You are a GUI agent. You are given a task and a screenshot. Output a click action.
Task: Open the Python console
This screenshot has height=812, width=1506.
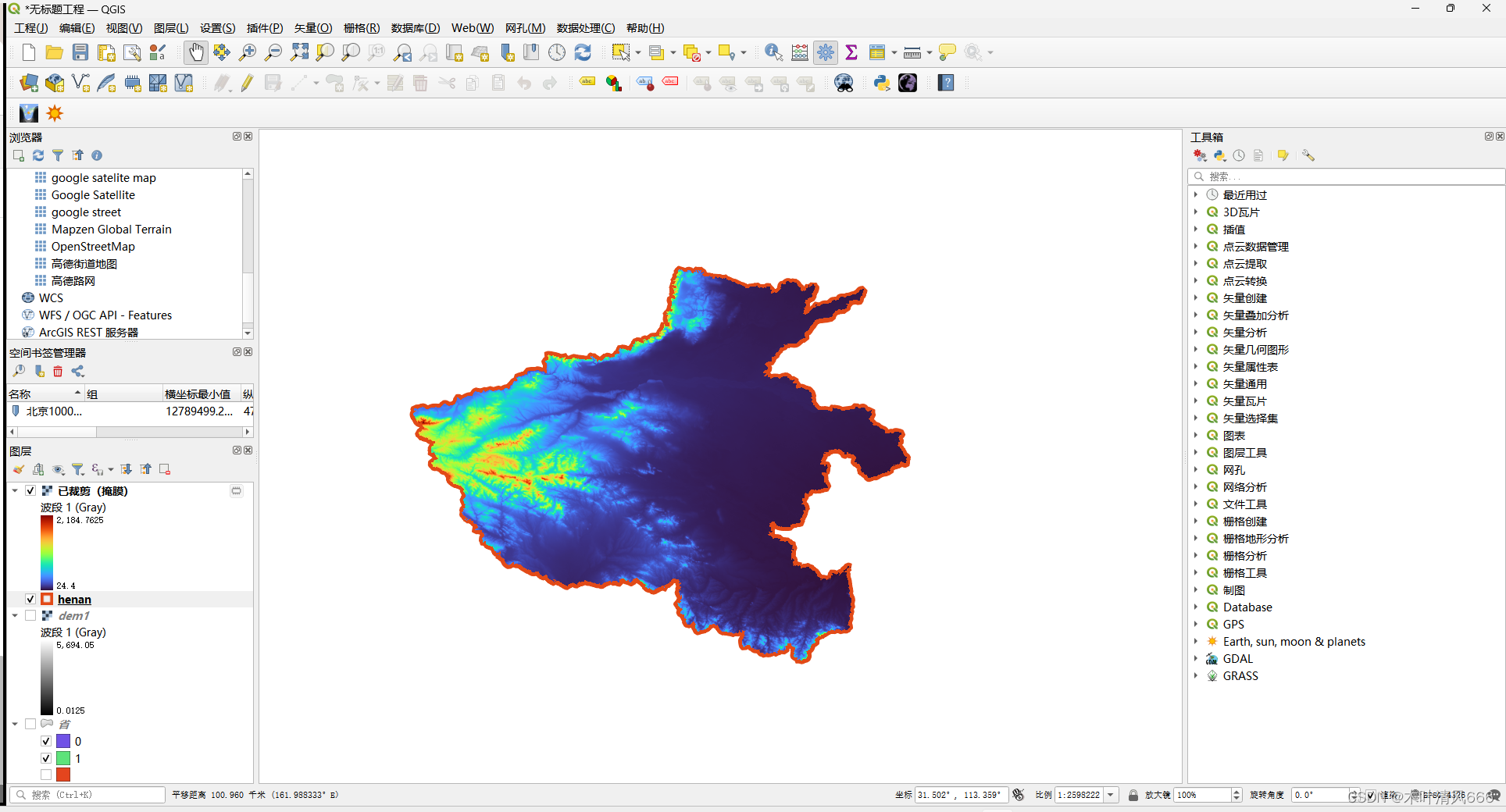click(882, 83)
